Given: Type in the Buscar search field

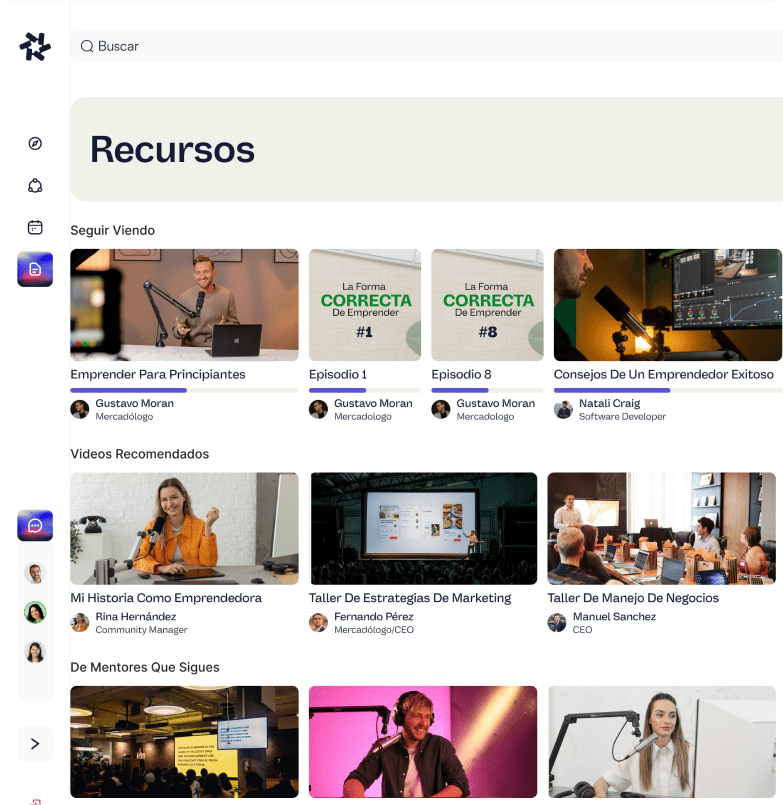Looking at the screenshot, I should [400, 46].
